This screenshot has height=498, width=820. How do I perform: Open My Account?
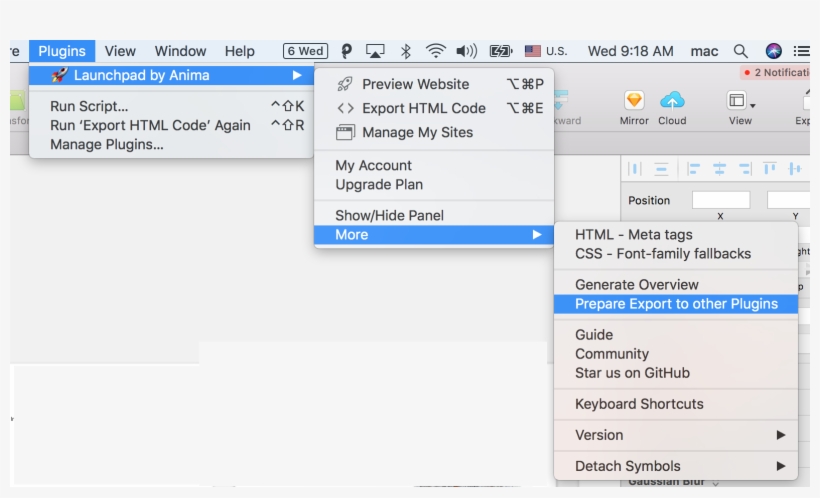tap(434, 165)
